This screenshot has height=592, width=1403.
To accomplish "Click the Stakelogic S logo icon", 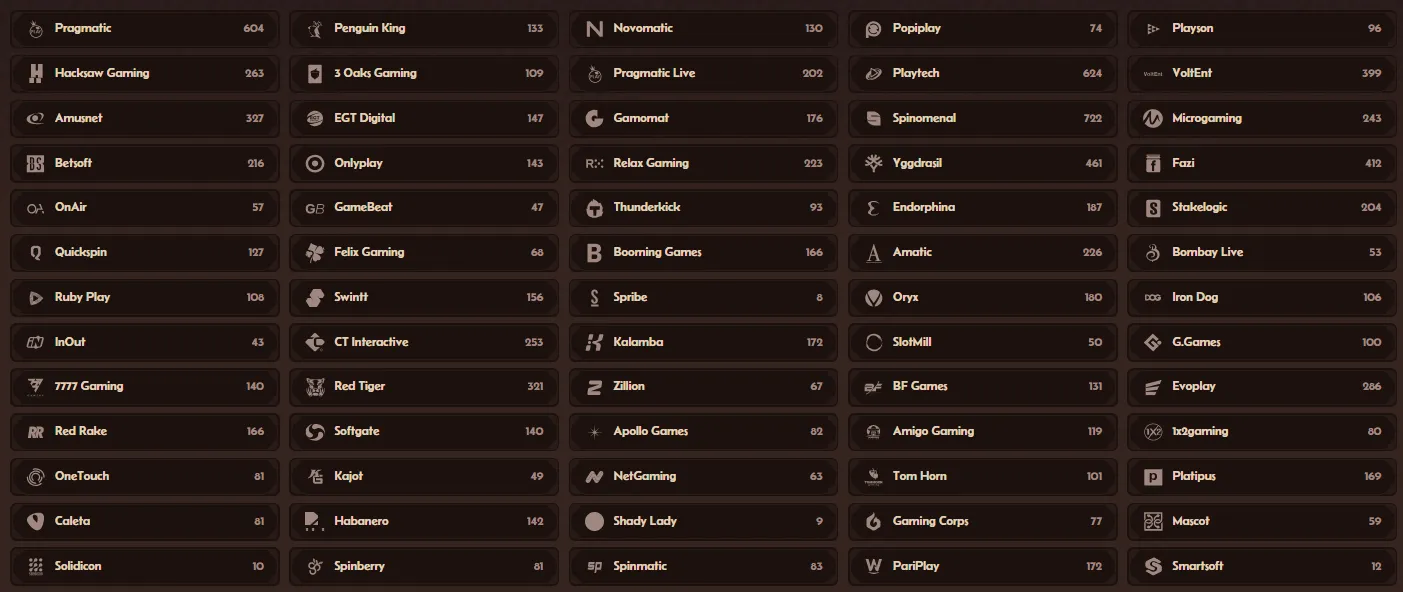I will tap(1152, 207).
